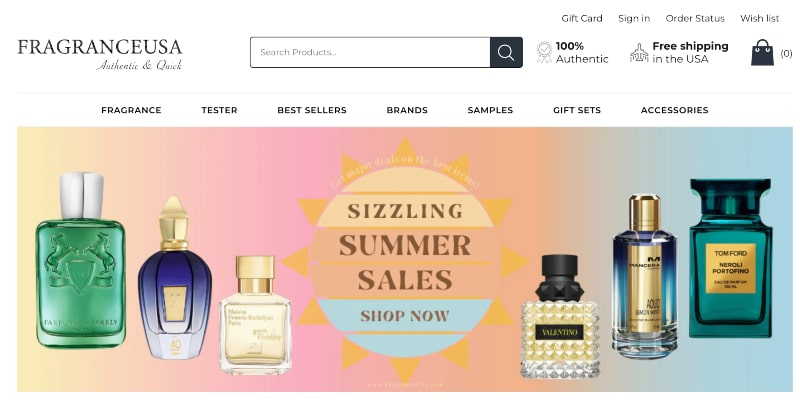
Task: Open the Tester menu item
Action: [x=219, y=110]
